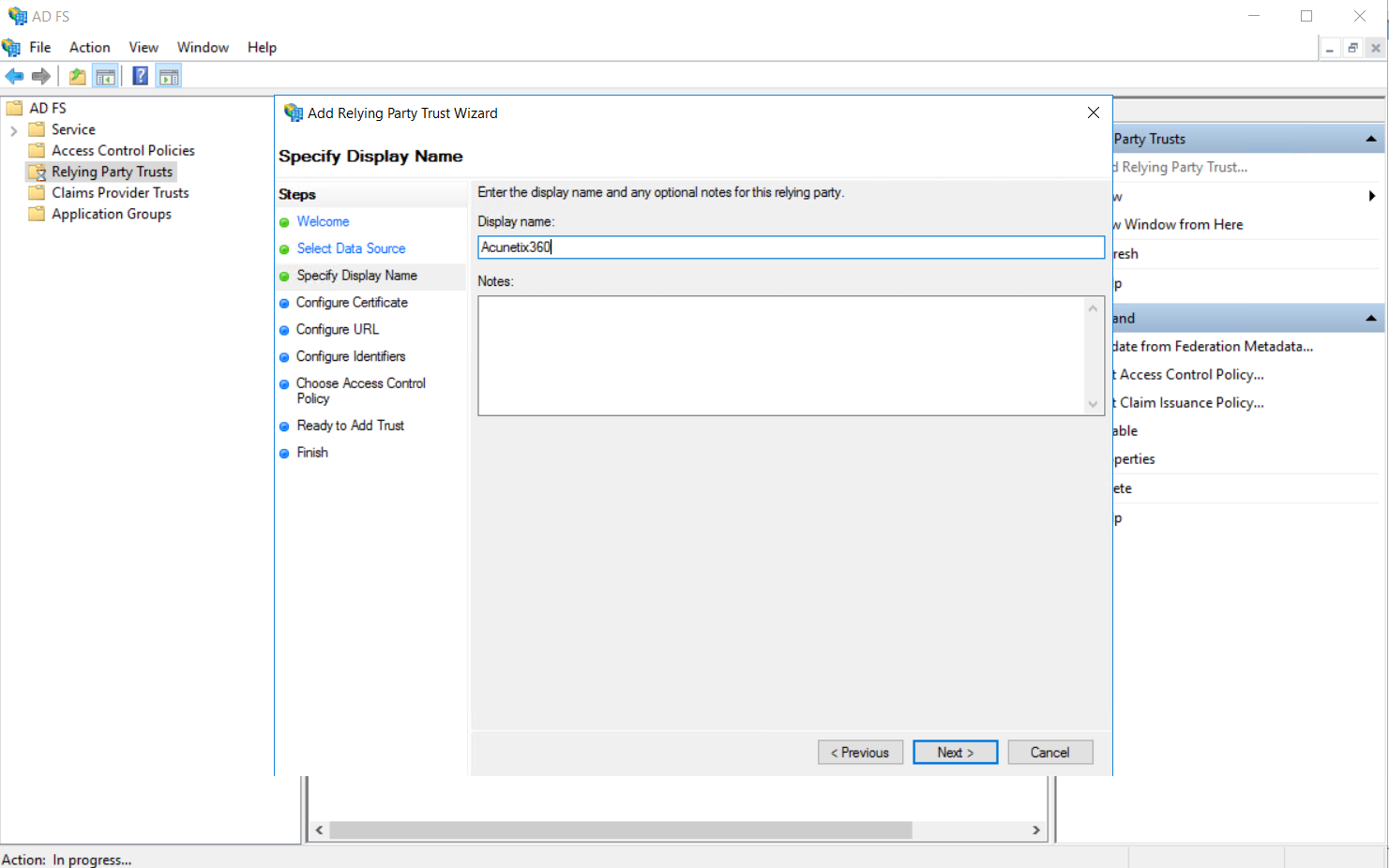
Task: Click the AD FS root folder icon
Action: 14,108
